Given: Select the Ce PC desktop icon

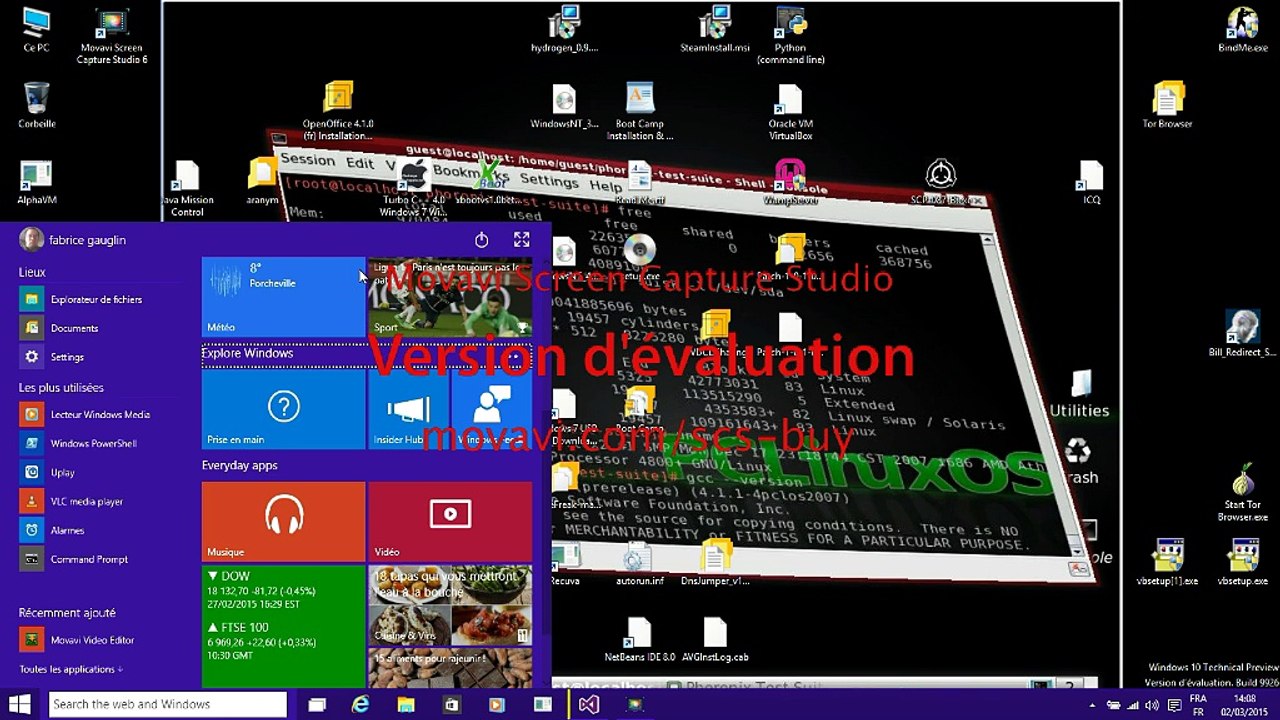Looking at the screenshot, I should coord(36,31).
